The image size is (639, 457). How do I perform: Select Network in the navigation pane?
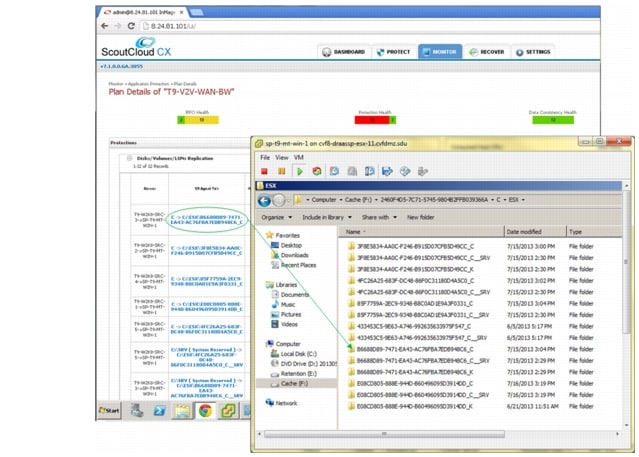281,403
